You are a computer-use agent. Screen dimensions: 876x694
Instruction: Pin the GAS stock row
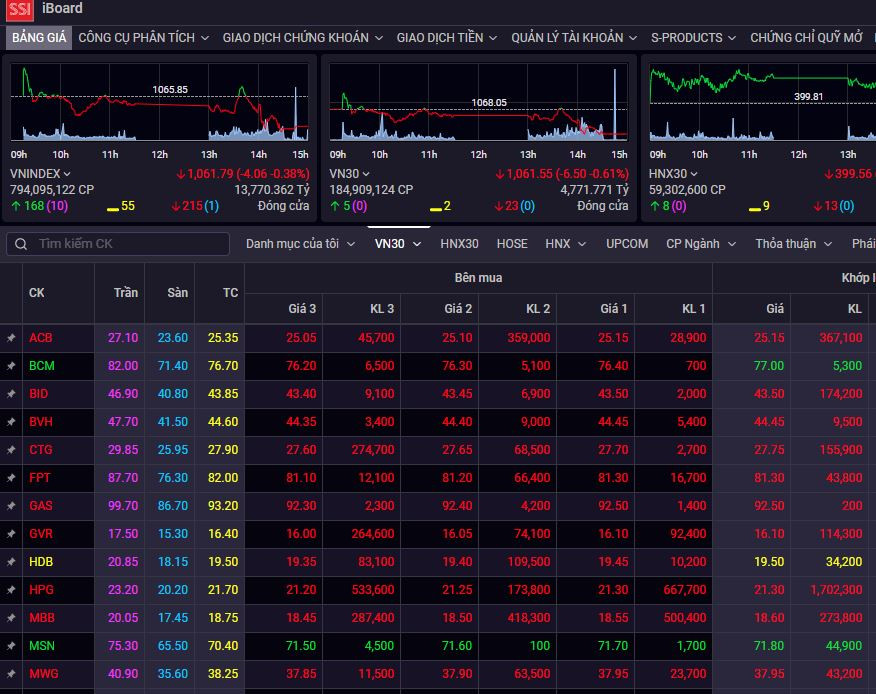[11, 506]
